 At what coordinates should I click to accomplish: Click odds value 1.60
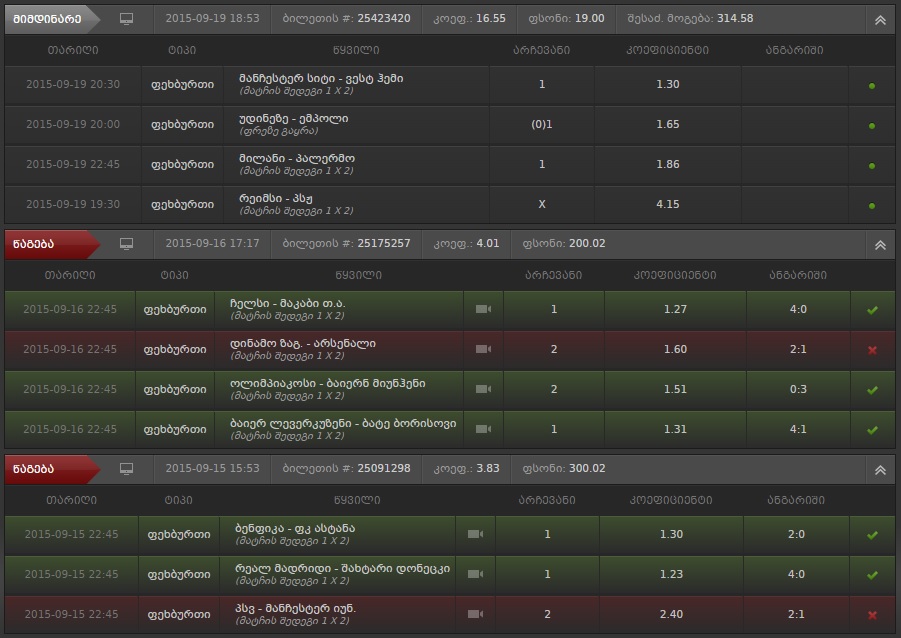point(675,349)
